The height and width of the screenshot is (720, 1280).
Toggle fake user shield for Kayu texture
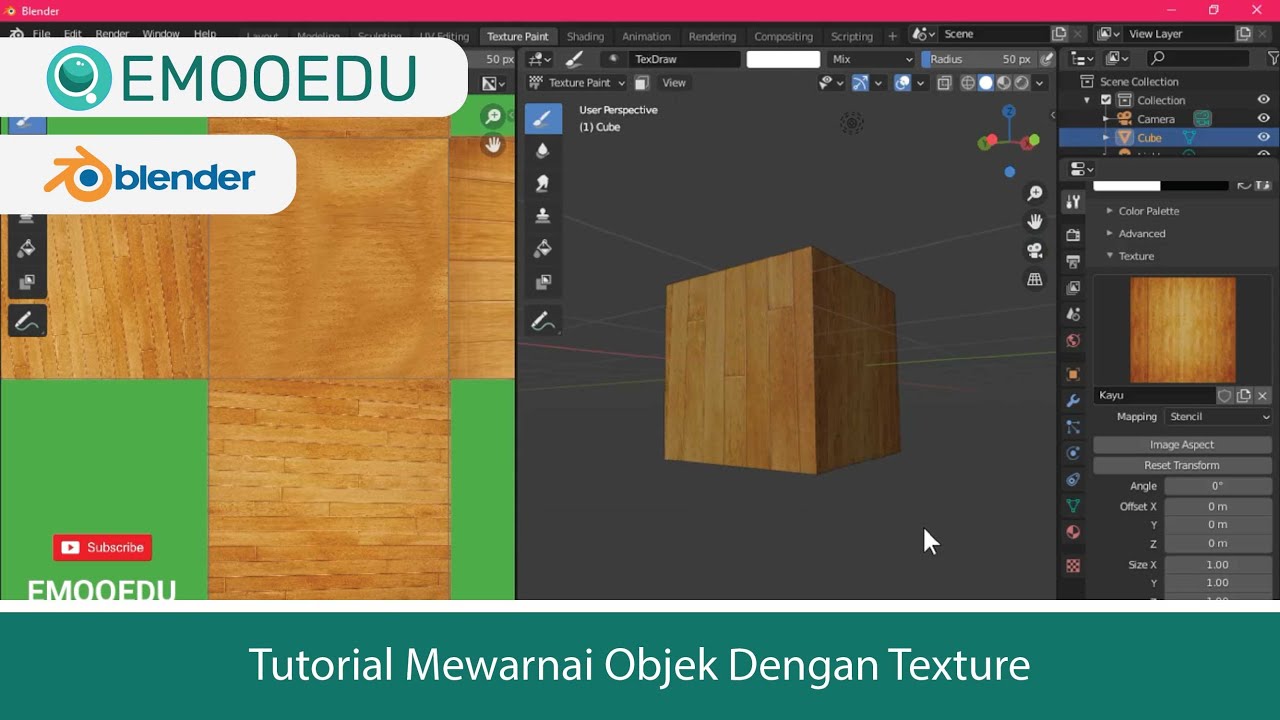pos(1225,395)
